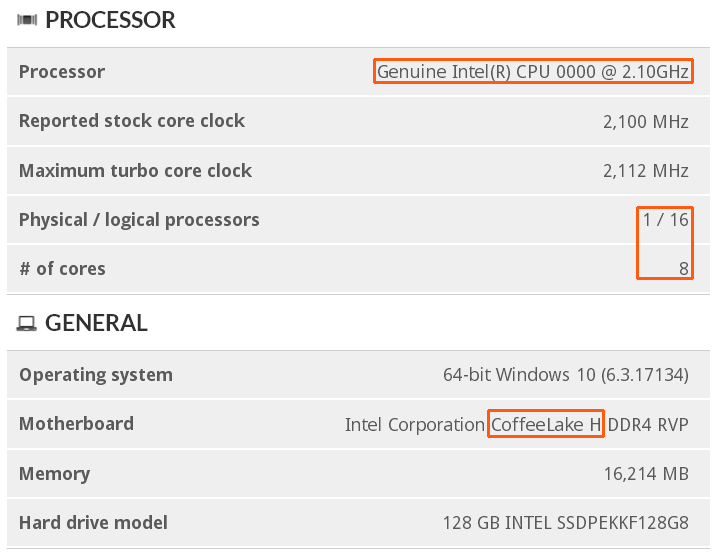
Task: Select the GENERAL section heading
Action: (96, 323)
